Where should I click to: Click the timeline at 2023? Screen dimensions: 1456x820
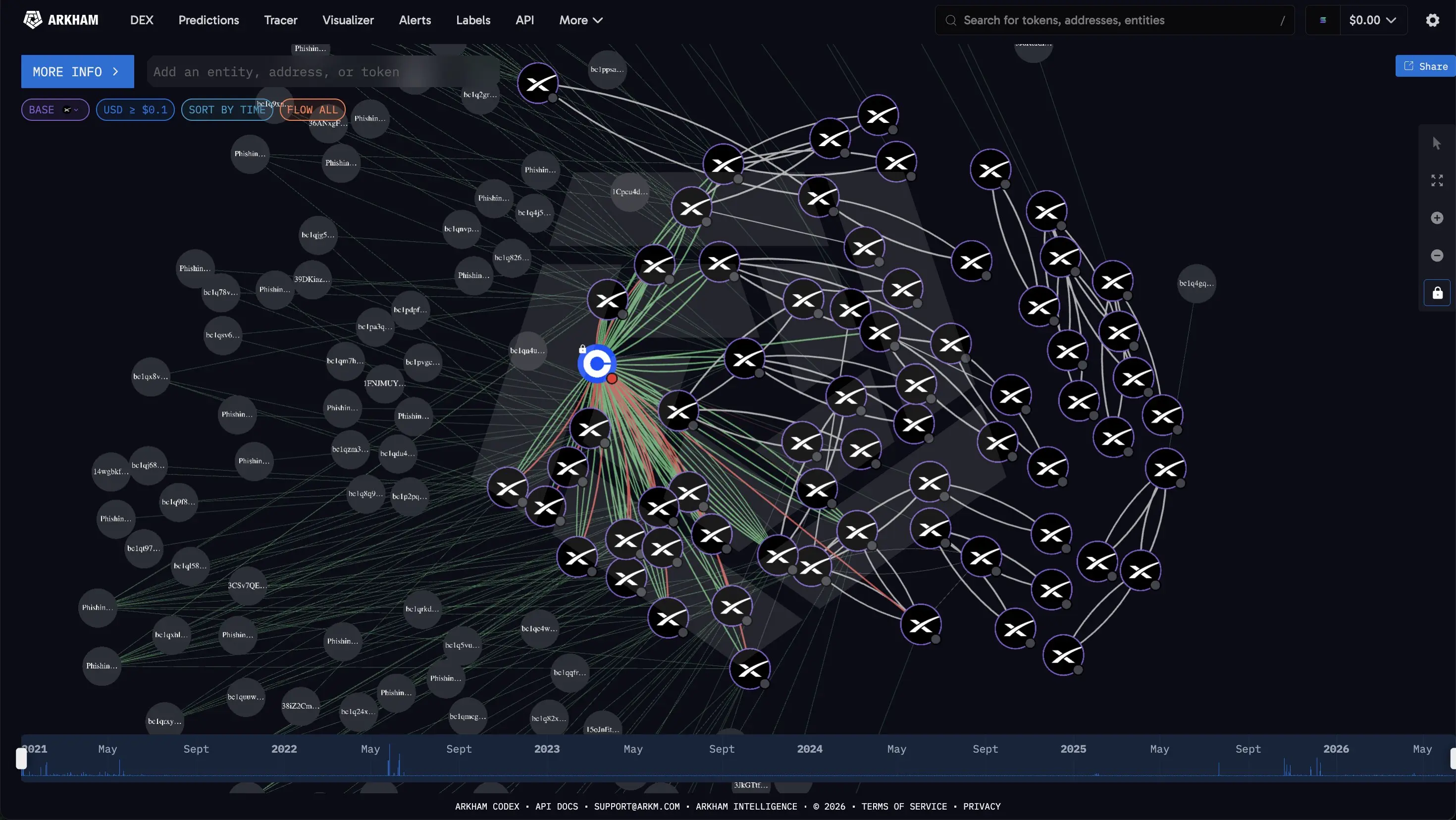(x=547, y=749)
